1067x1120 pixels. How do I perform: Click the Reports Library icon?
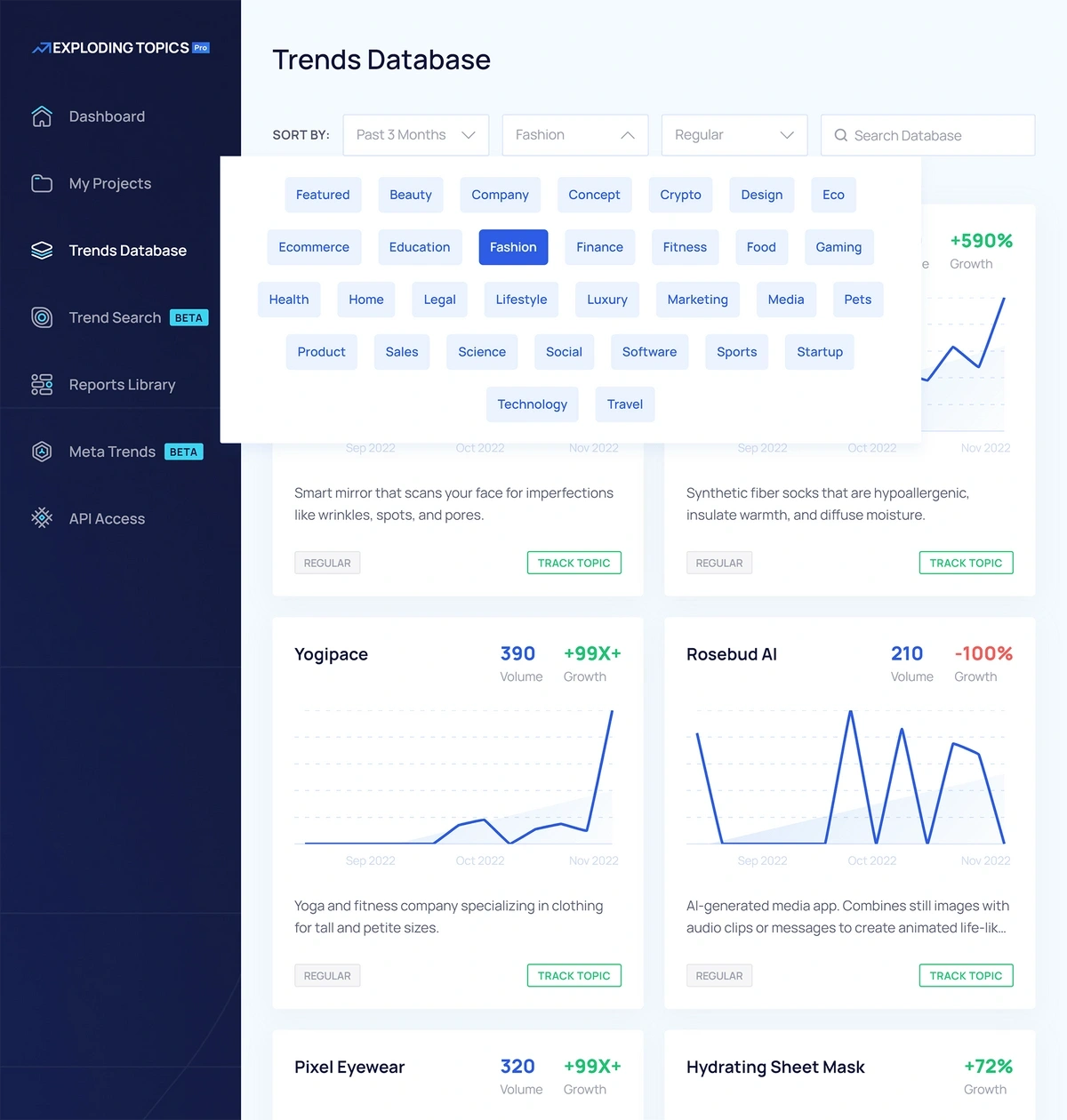[x=42, y=384]
